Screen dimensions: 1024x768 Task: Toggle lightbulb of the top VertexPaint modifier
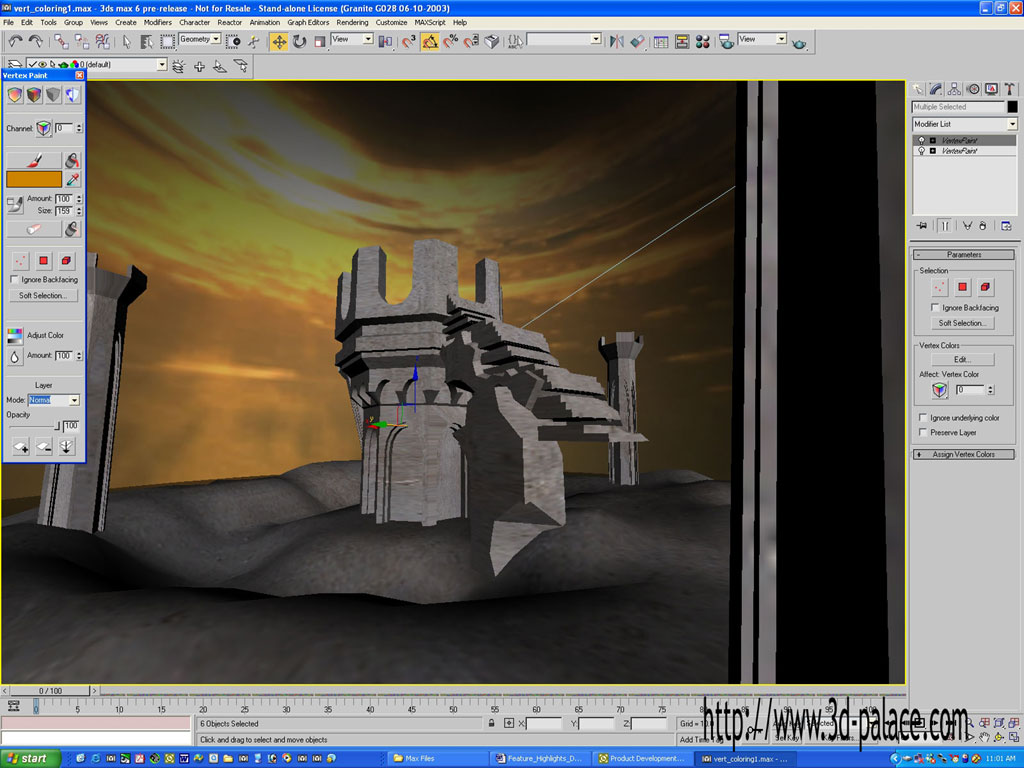click(921, 140)
